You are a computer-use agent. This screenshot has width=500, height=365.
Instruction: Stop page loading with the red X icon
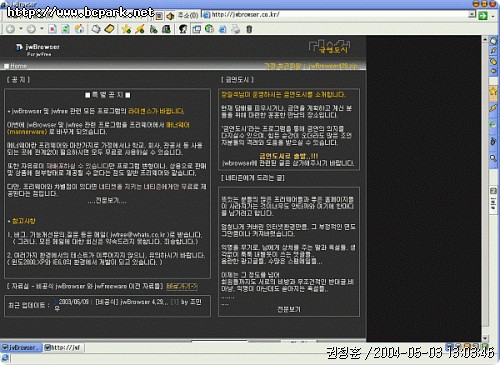pos(52,29)
